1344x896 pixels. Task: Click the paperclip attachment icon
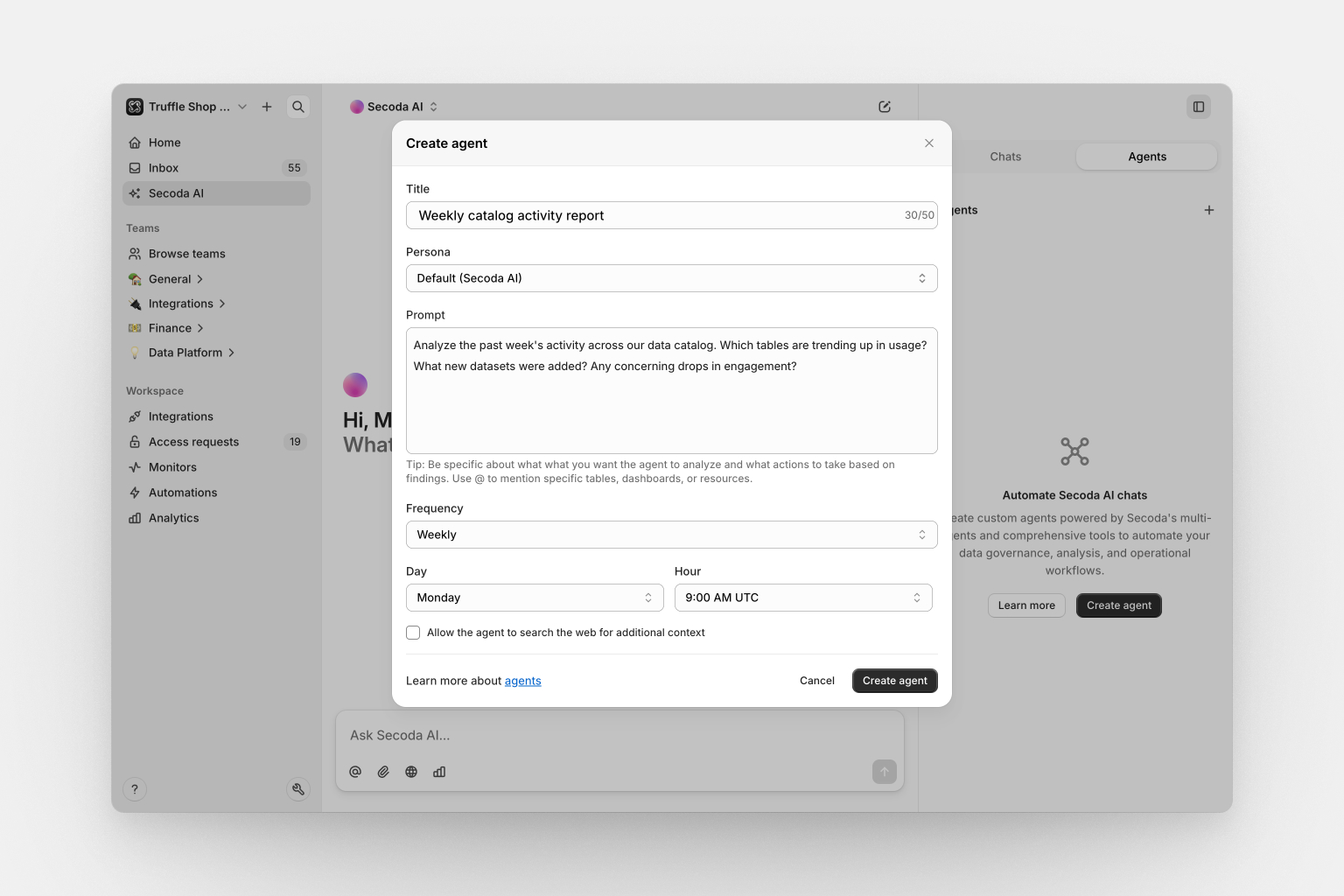pos(383,772)
